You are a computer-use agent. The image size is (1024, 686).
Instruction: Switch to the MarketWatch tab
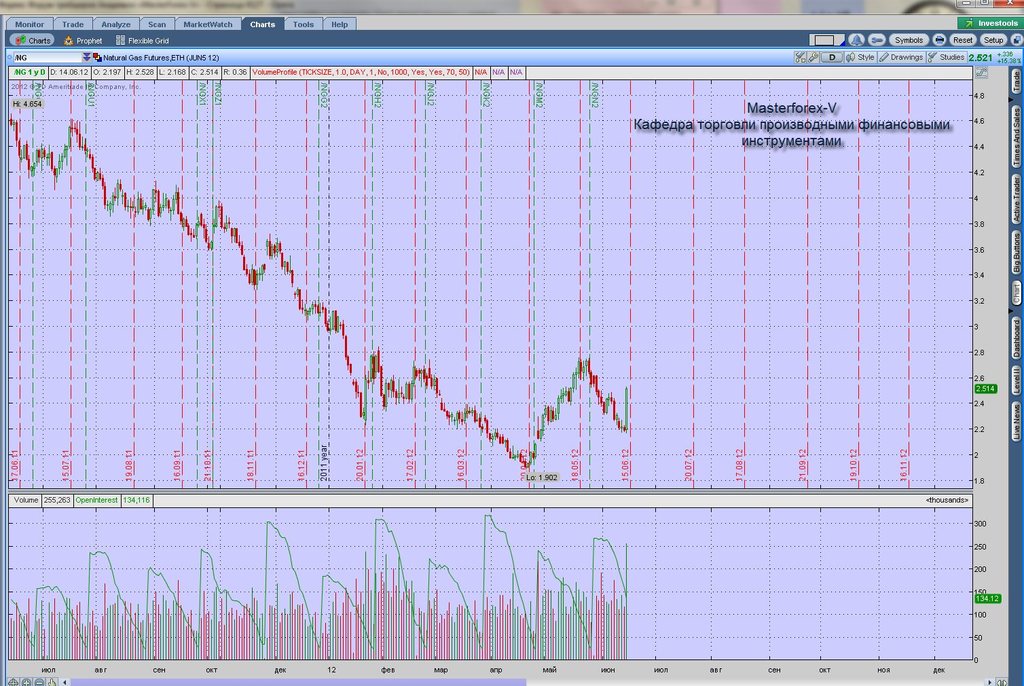[208, 24]
